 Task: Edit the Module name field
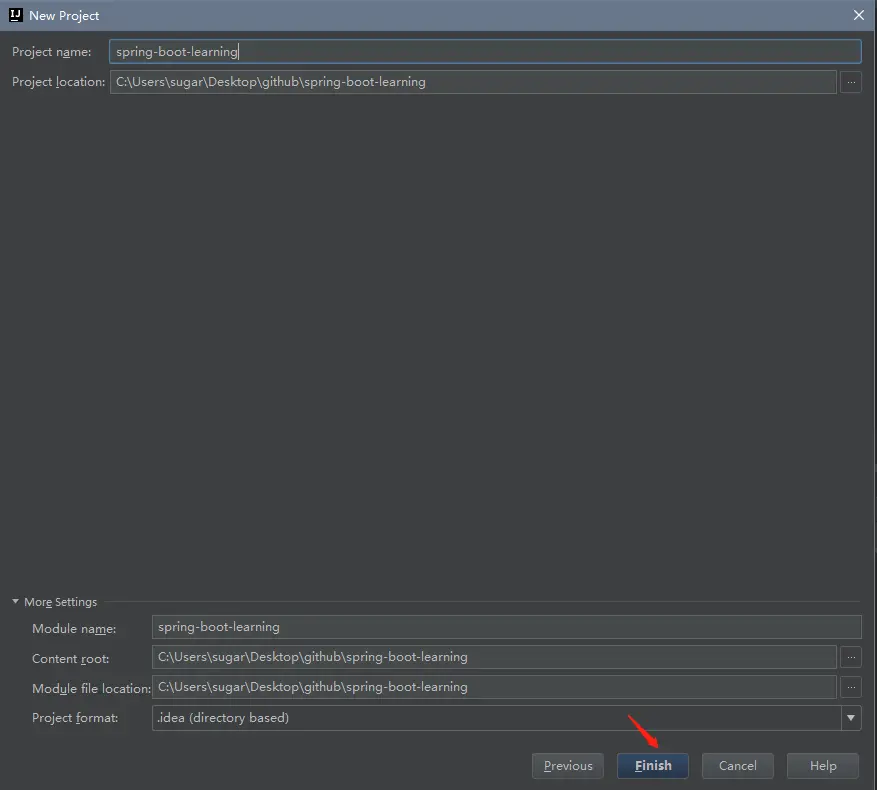tap(506, 627)
